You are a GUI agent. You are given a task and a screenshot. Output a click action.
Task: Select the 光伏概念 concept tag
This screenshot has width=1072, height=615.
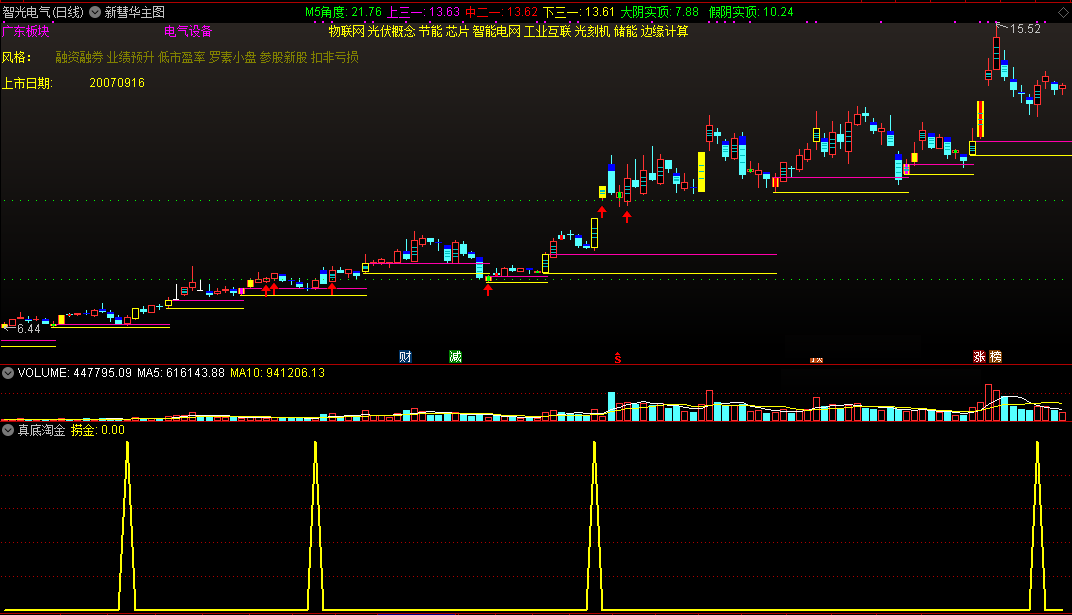[392, 31]
